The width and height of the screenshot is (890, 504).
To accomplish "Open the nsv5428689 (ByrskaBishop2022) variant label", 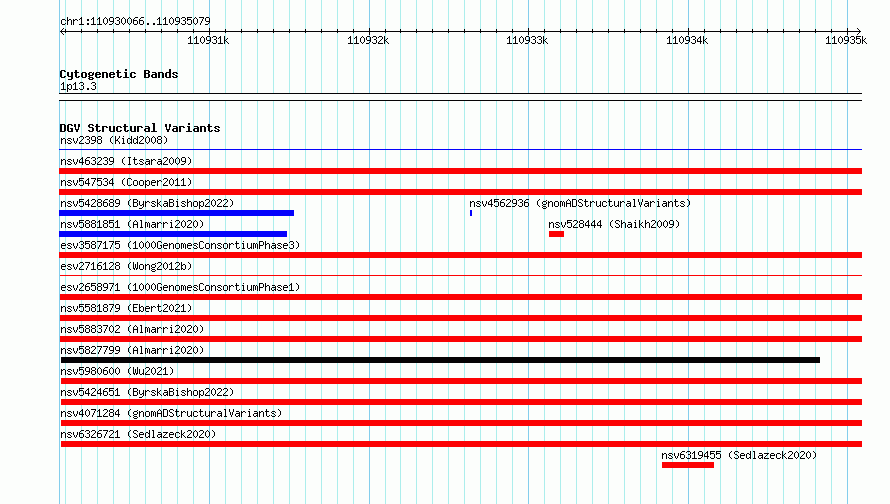I will (x=147, y=203).
